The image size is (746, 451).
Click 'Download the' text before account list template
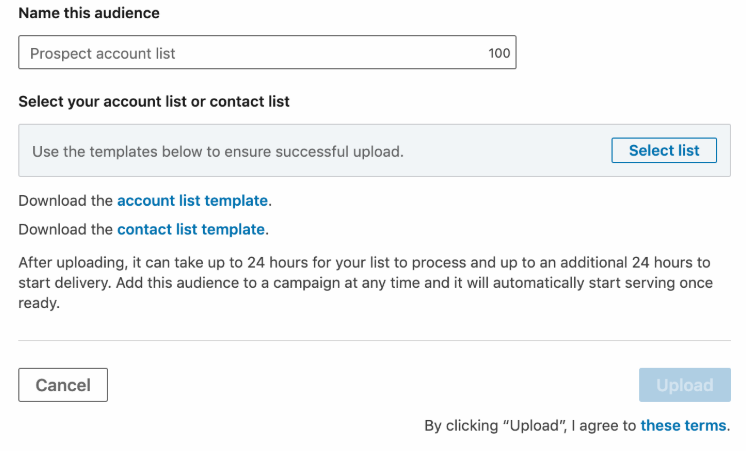[65, 201]
